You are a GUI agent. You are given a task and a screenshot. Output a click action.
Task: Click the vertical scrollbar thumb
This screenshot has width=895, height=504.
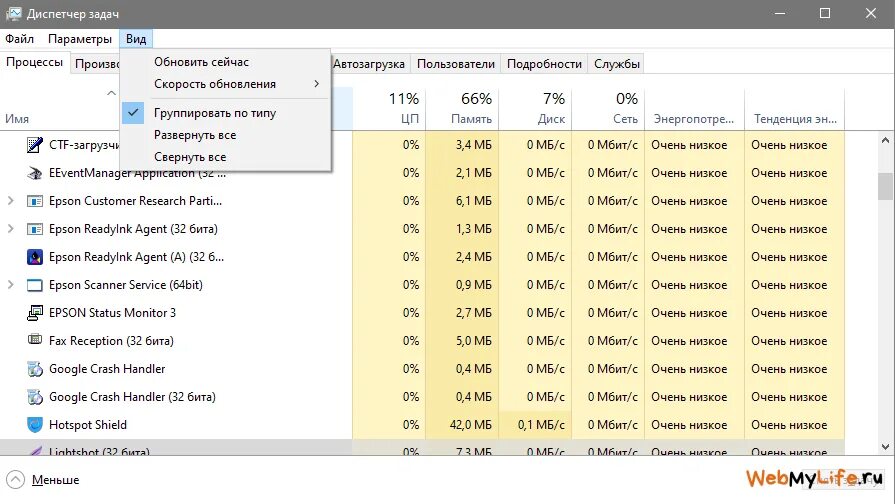(885, 187)
